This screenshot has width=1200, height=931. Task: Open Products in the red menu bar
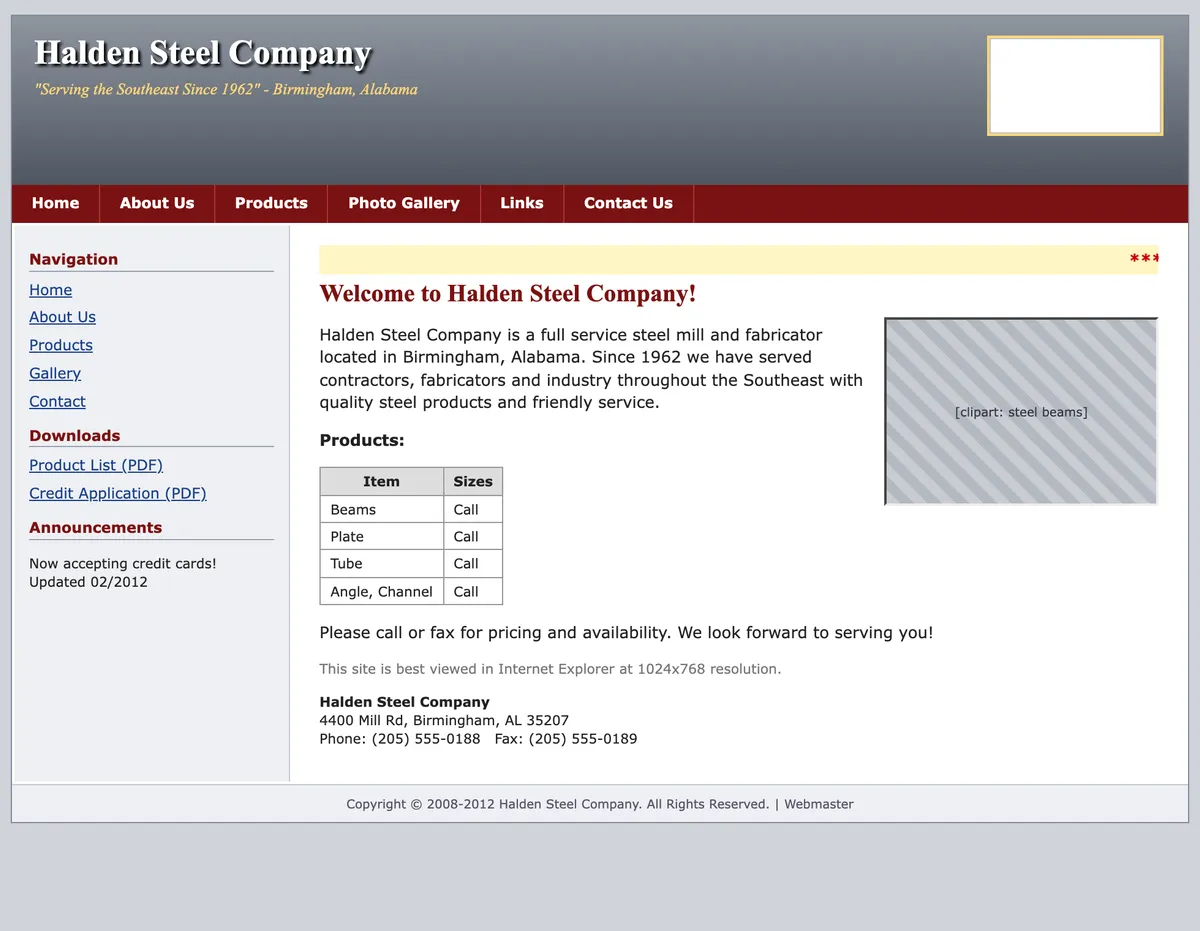271,203
